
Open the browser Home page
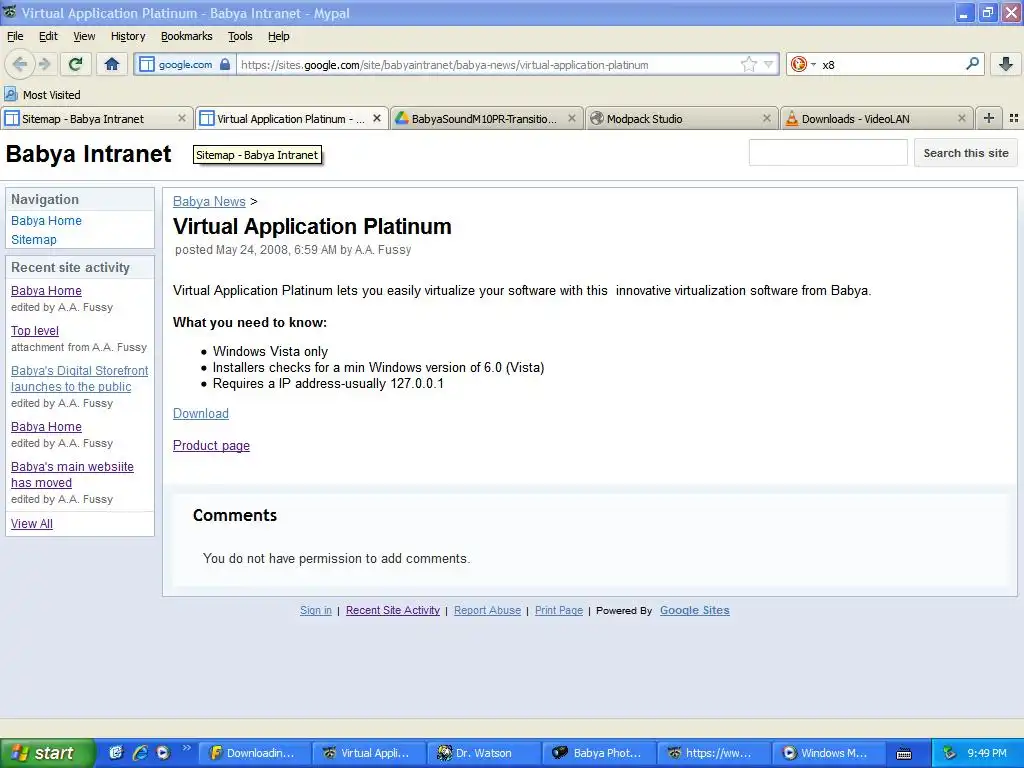112,64
